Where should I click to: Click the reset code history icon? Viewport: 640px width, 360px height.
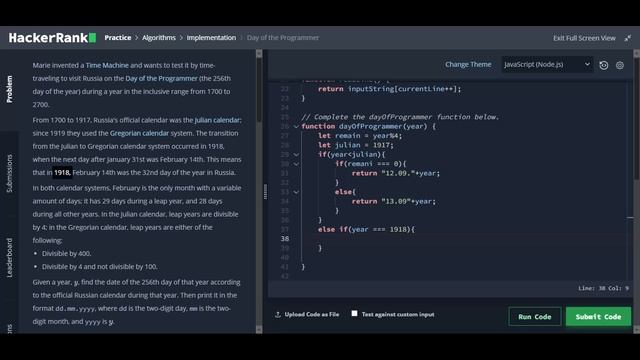point(604,65)
